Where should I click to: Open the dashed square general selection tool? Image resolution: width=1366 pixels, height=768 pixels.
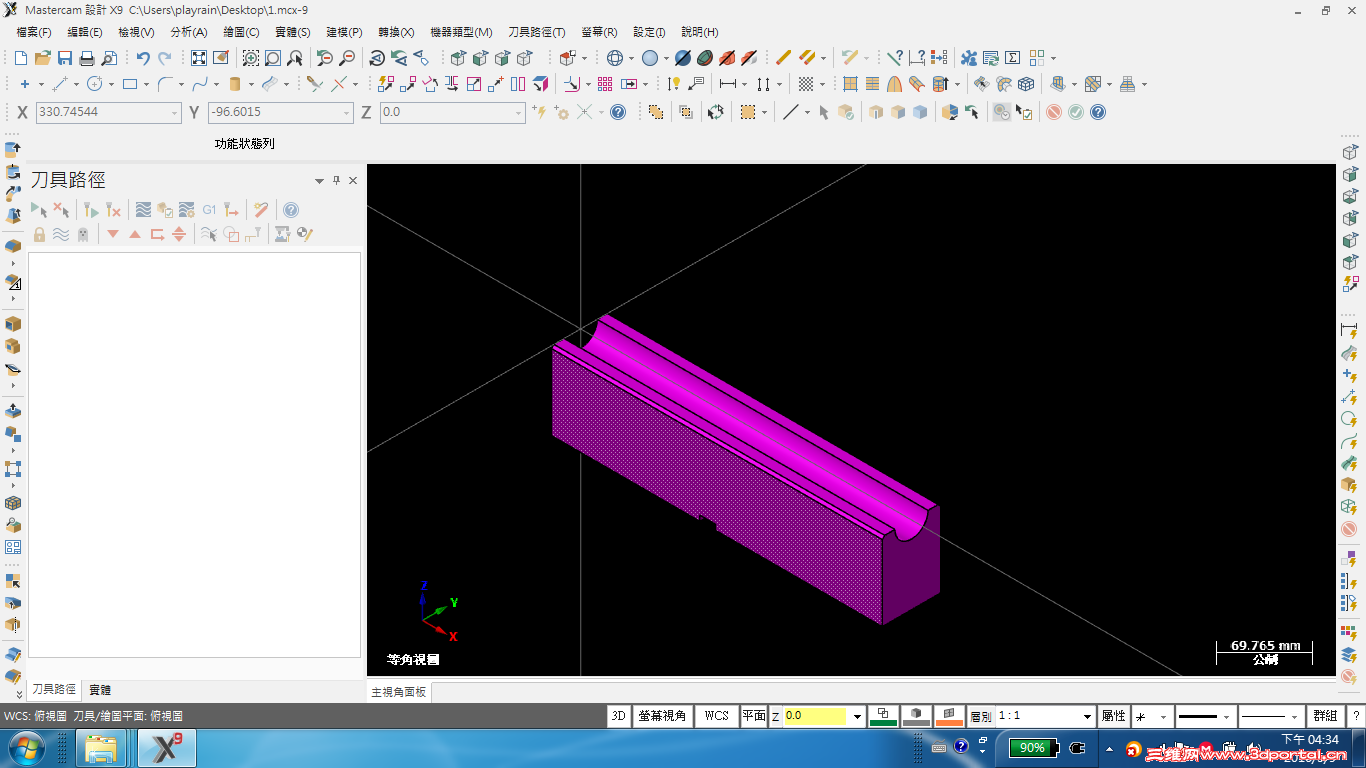click(747, 112)
